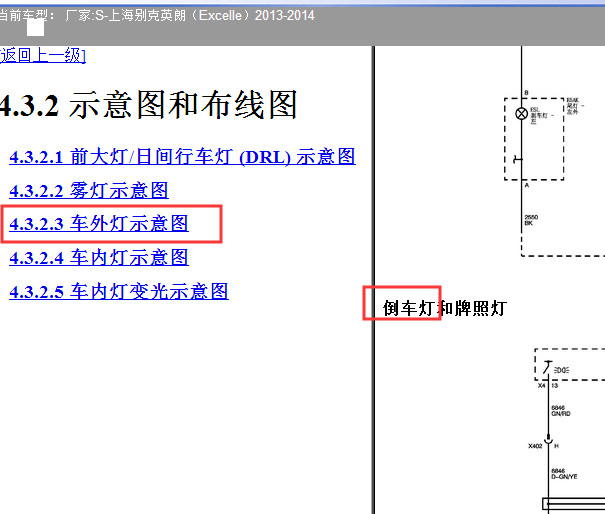Open 4.3.2.4 车内灯示意图 link

pos(99,258)
